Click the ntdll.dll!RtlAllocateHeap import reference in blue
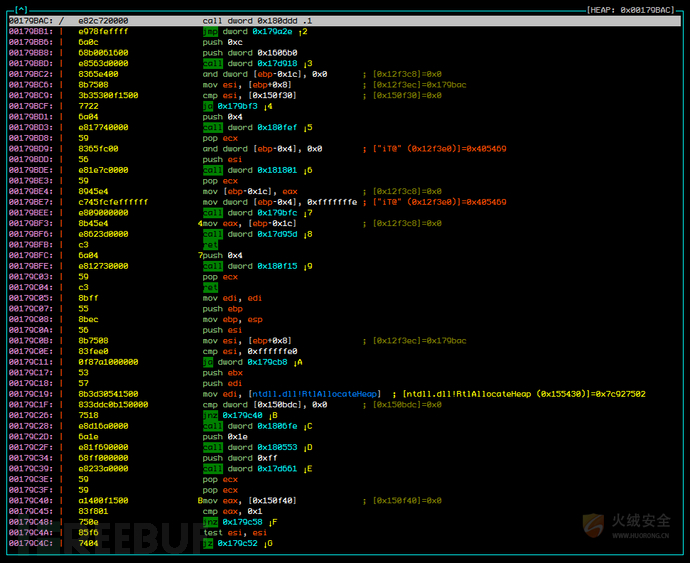This screenshot has width=690, height=563. 315,394
